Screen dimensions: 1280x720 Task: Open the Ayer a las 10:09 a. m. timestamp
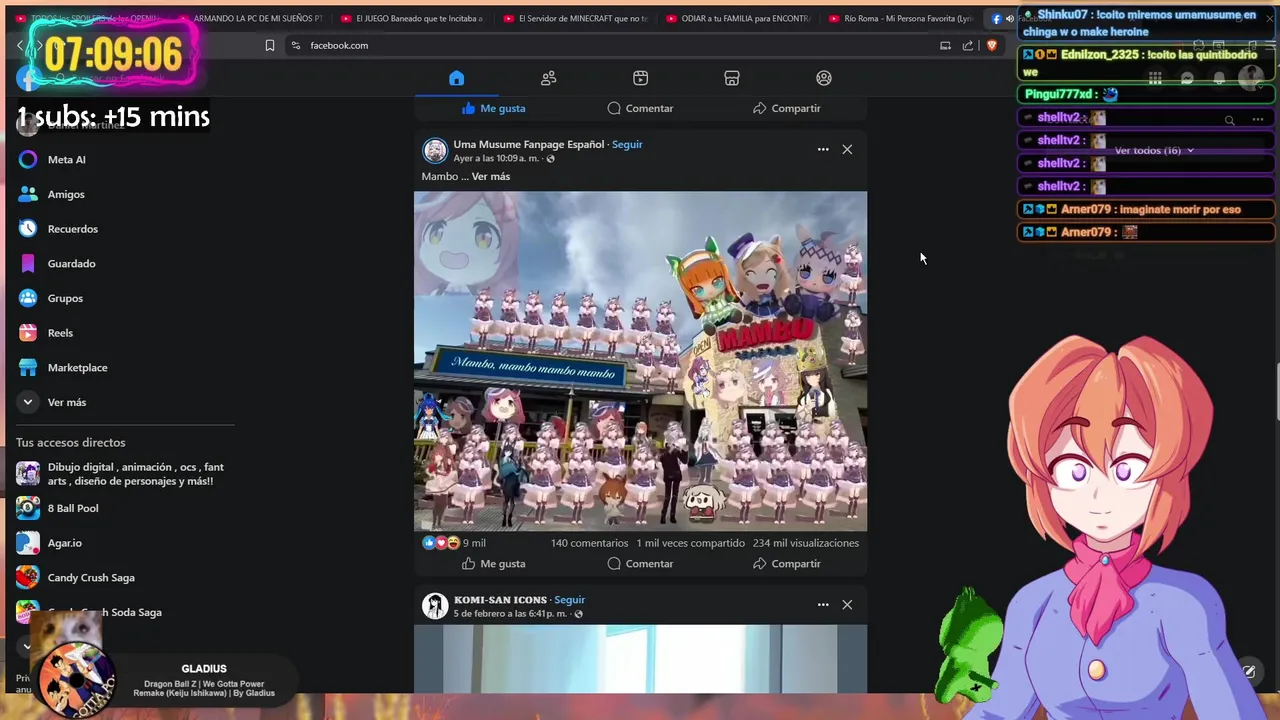pos(496,158)
